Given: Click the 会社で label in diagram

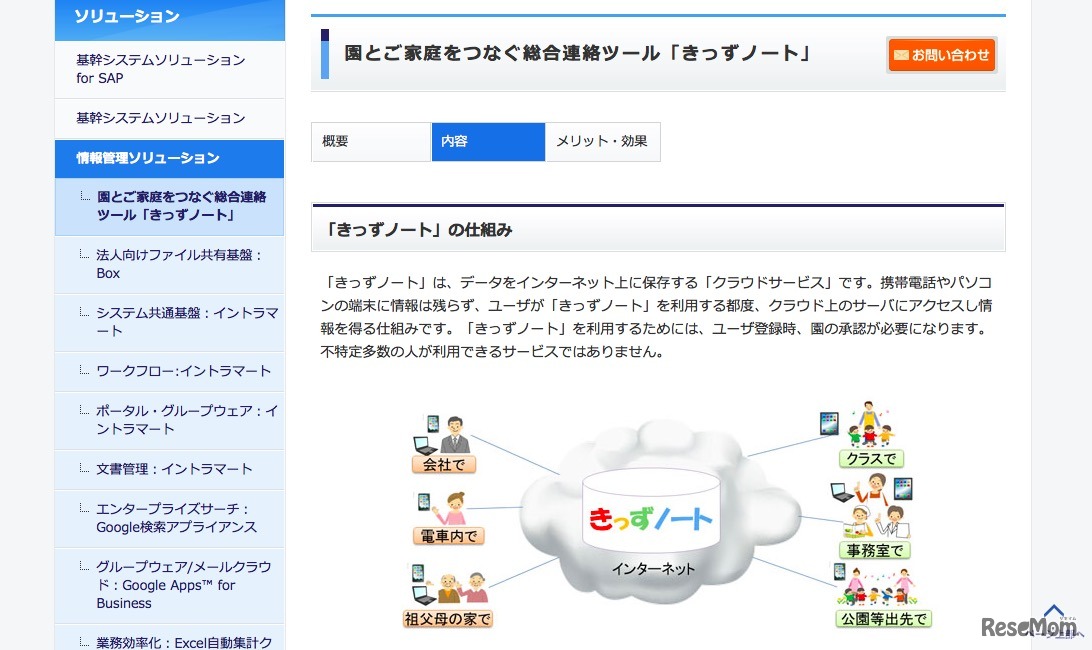Looking at the screenshot, I should [x=444, y=465].
